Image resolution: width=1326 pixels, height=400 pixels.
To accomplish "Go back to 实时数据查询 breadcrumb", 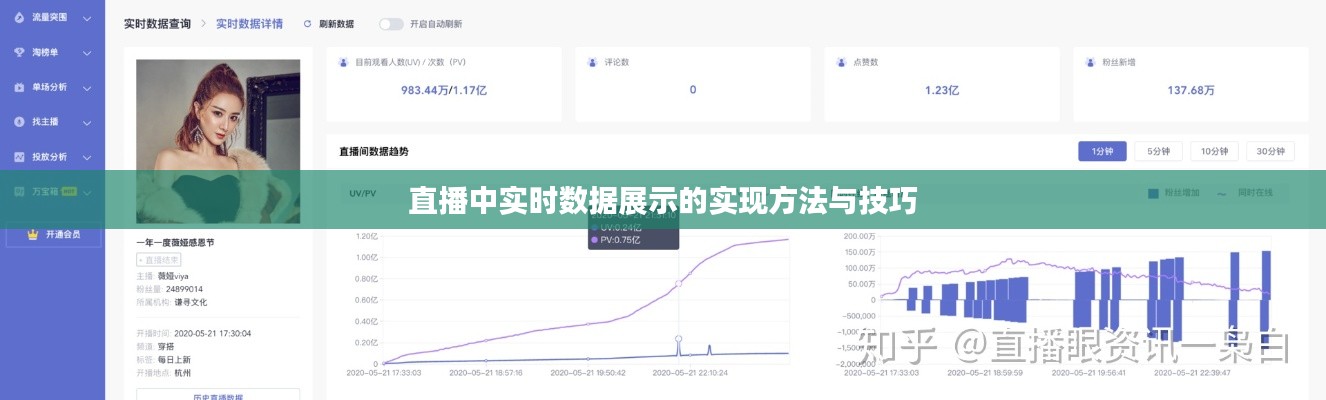I will coord(157,23).
